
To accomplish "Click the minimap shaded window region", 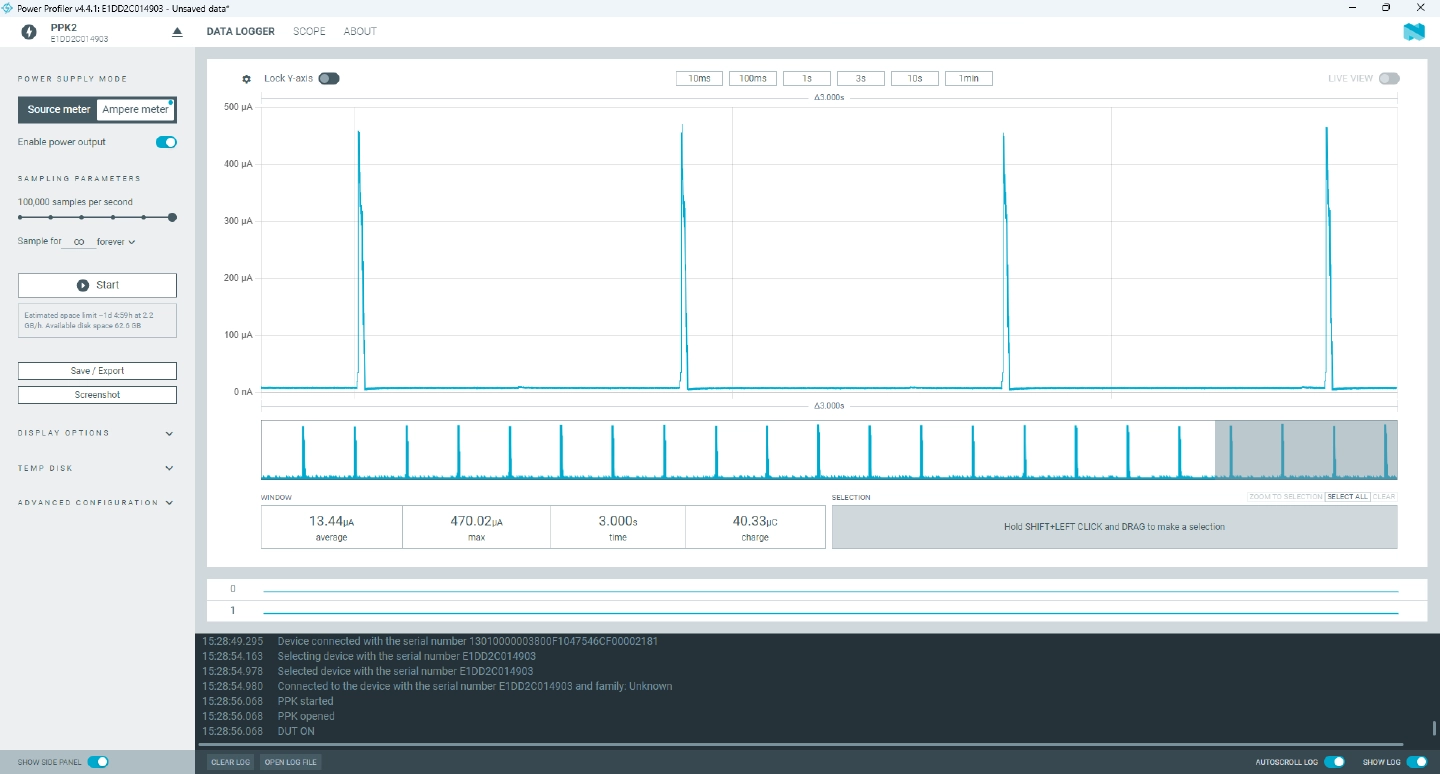I will (1306, 450).
